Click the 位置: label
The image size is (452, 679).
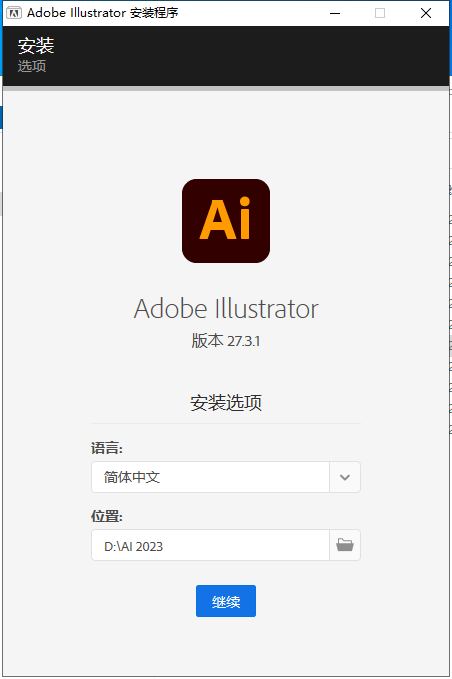tap(107, 516)
